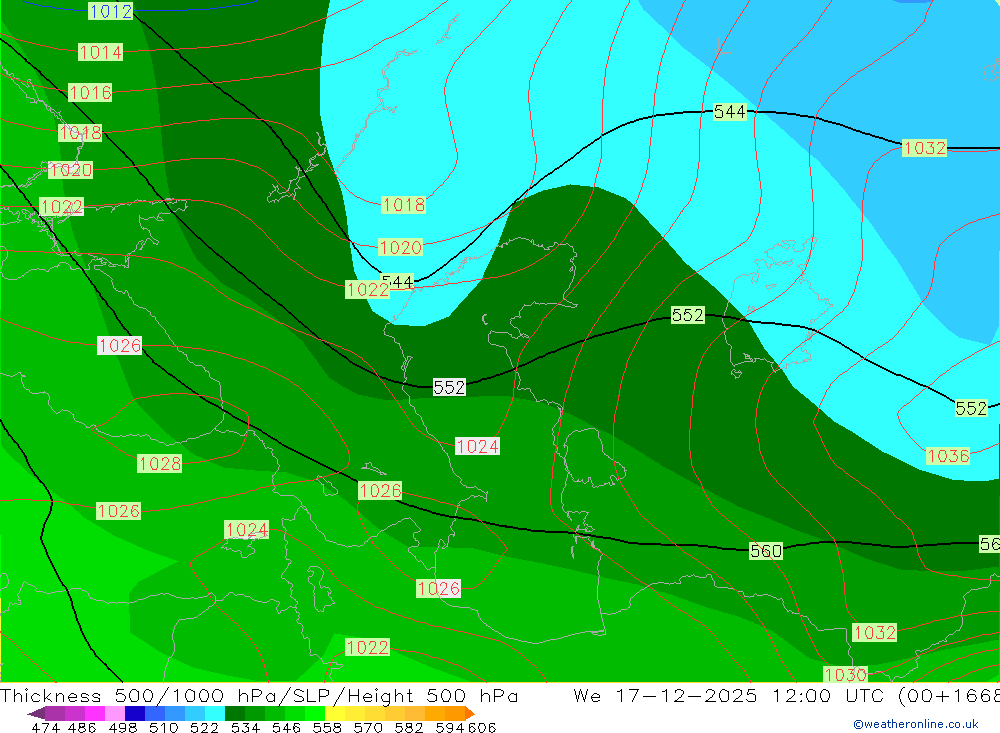The height and width of the screenshot is (733, 1000).
Task: Click the 510 legend value
Action: point(163,727)
